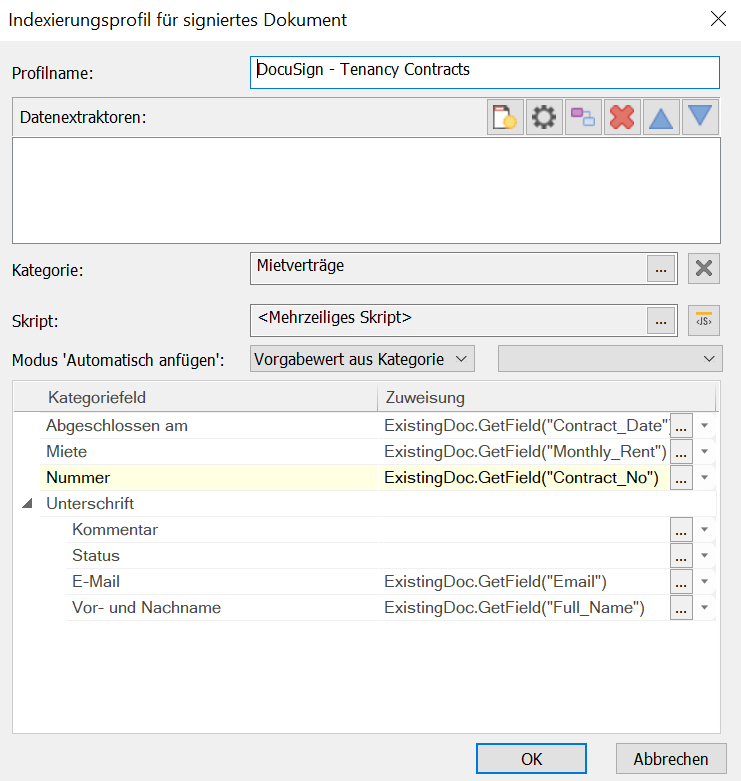Collapse the Unterschrift tree group
Viewport: 741px width, 781px height.
pos(27,504)
